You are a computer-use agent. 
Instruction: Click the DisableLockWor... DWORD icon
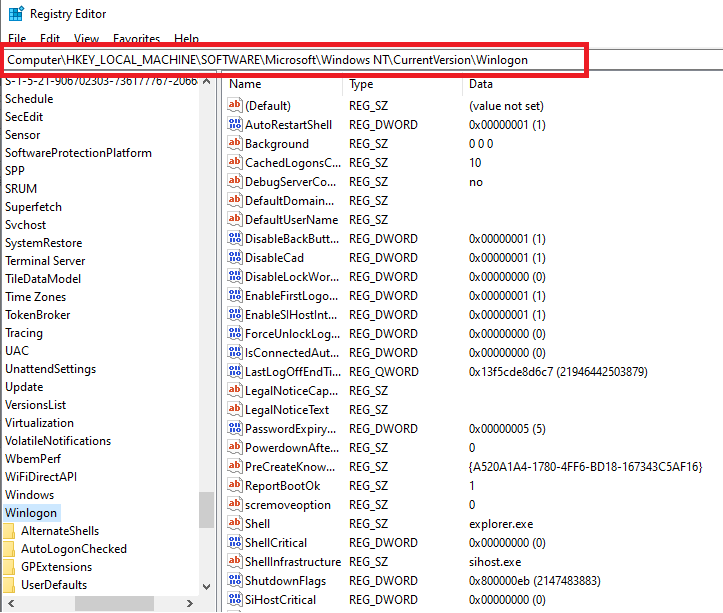point(235,277)
